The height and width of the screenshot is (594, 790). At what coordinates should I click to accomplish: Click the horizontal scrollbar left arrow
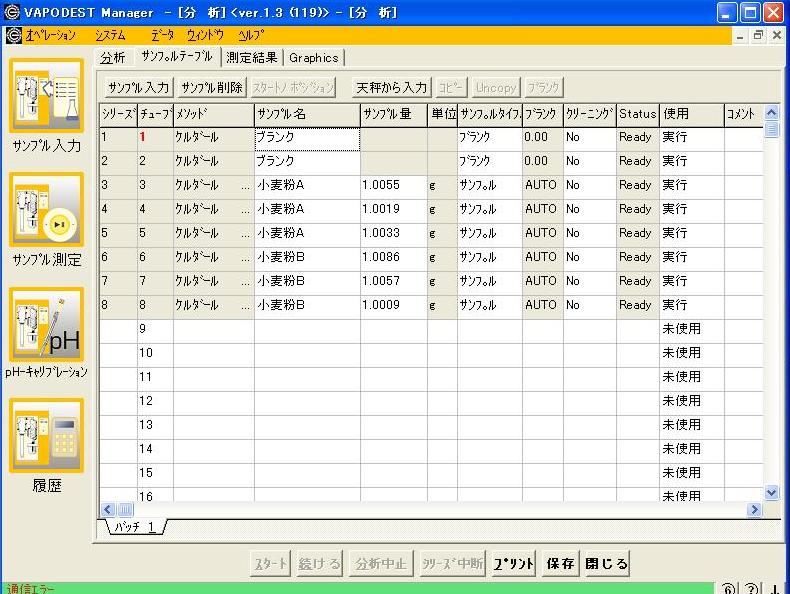pos(107,509)
